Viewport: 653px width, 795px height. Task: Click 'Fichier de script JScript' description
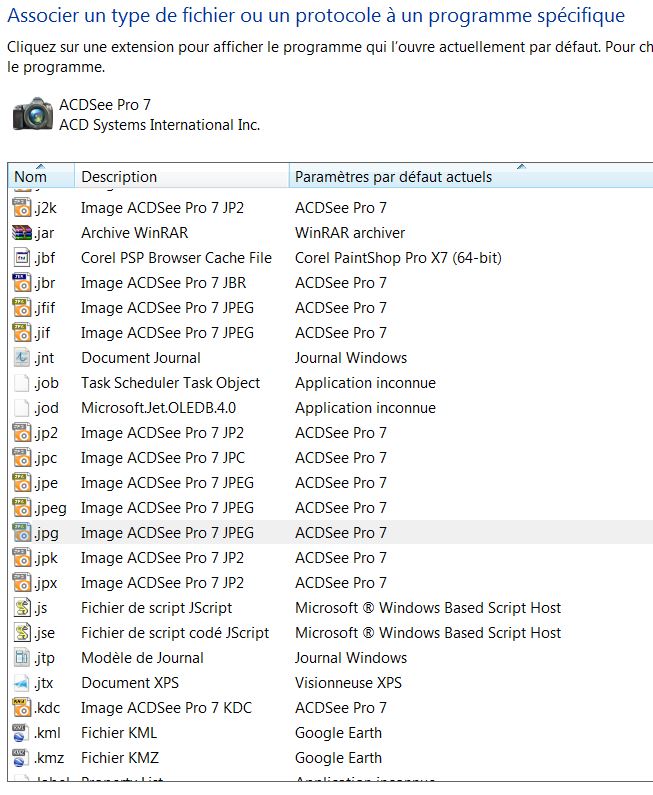coord(156,608)
